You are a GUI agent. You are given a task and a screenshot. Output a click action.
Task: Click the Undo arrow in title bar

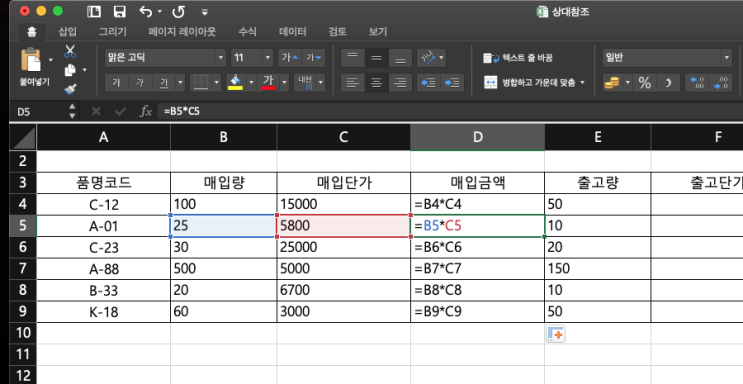pyautogui.click(x=145, y=12)
